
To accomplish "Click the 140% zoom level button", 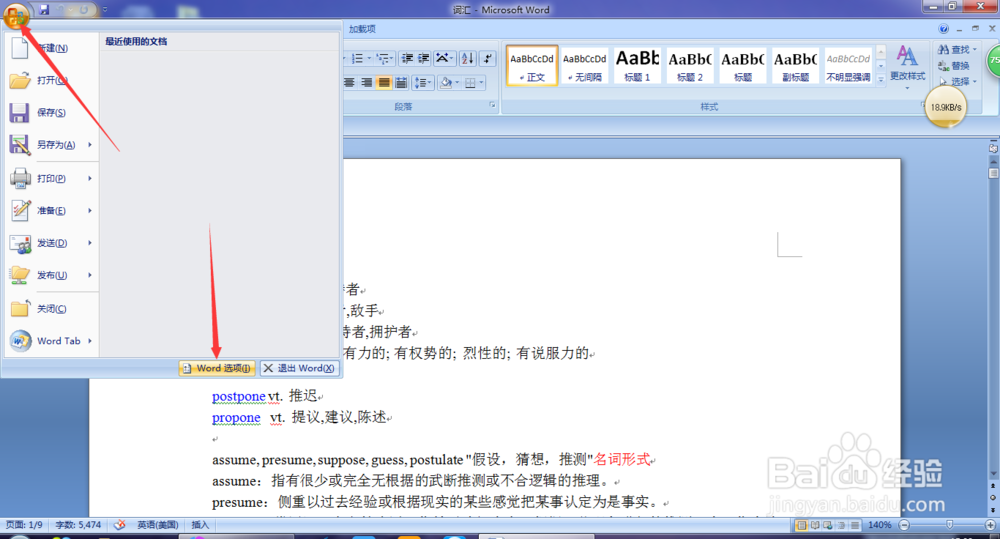I will (x=879, y=525).
